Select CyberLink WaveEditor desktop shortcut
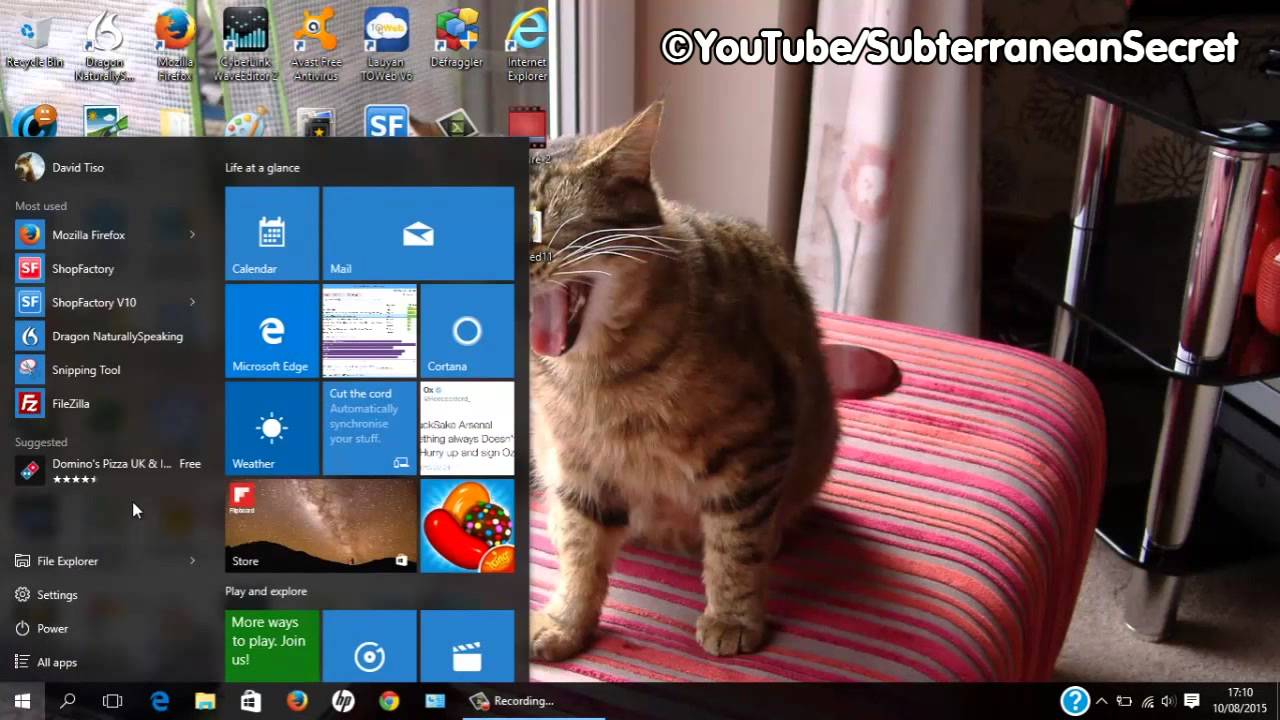This screenshot has width=1280, height=720. pyautogui.click(x=246, y=45)
